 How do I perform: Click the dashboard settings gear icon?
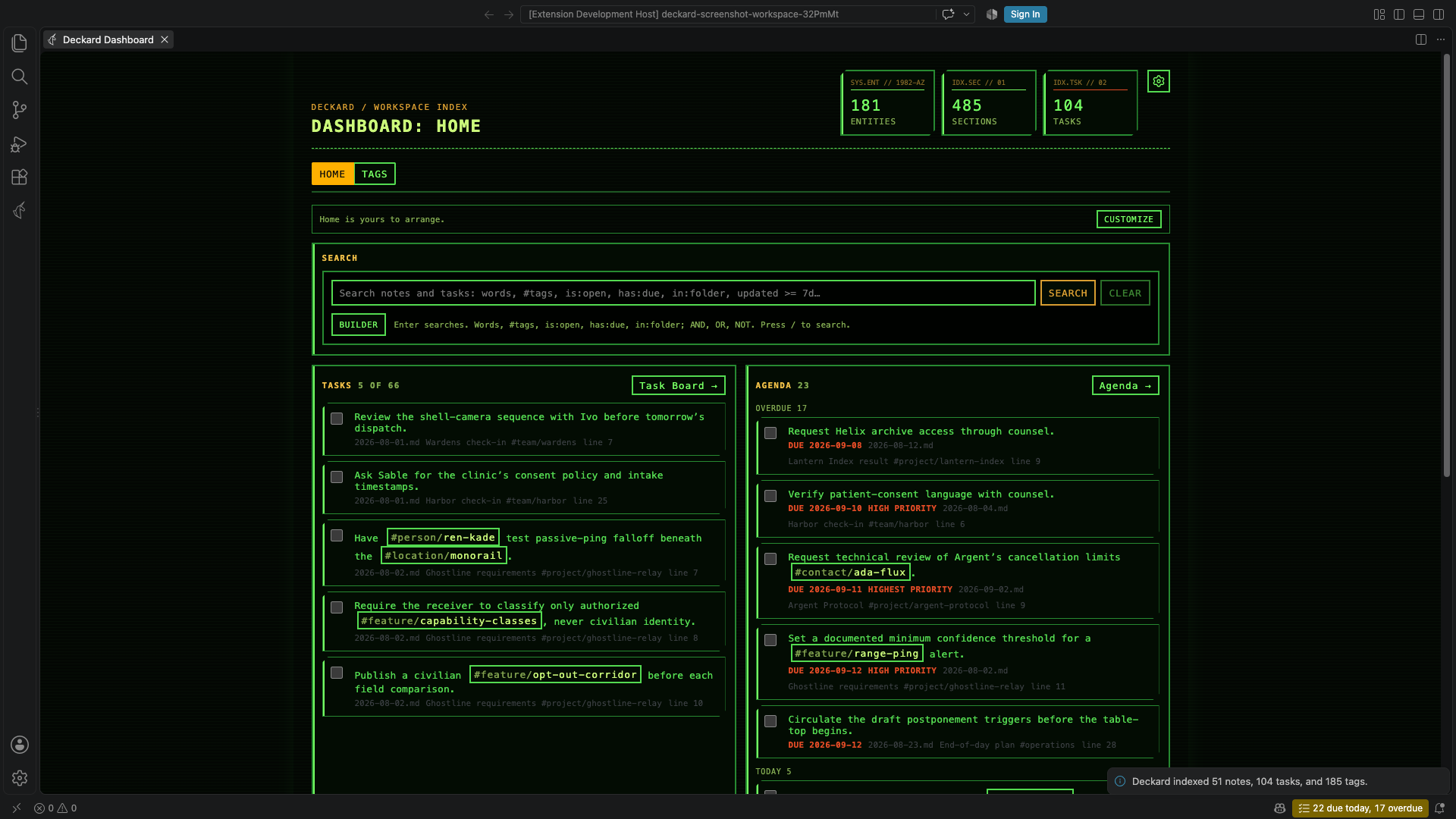[1159, 81]
